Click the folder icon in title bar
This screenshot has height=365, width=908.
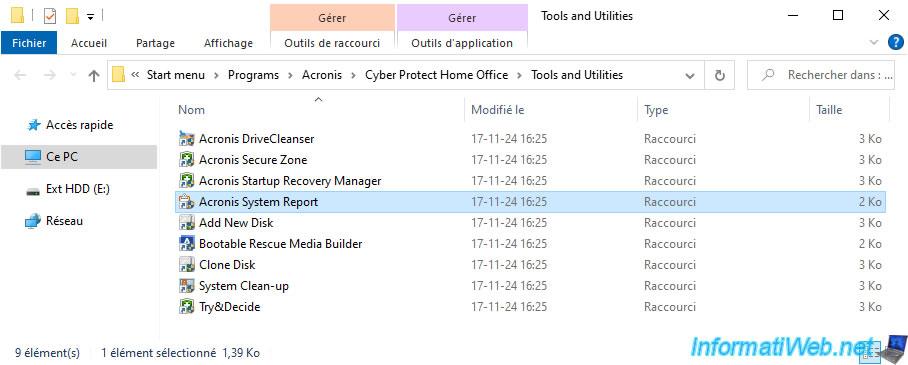(18, 15)
